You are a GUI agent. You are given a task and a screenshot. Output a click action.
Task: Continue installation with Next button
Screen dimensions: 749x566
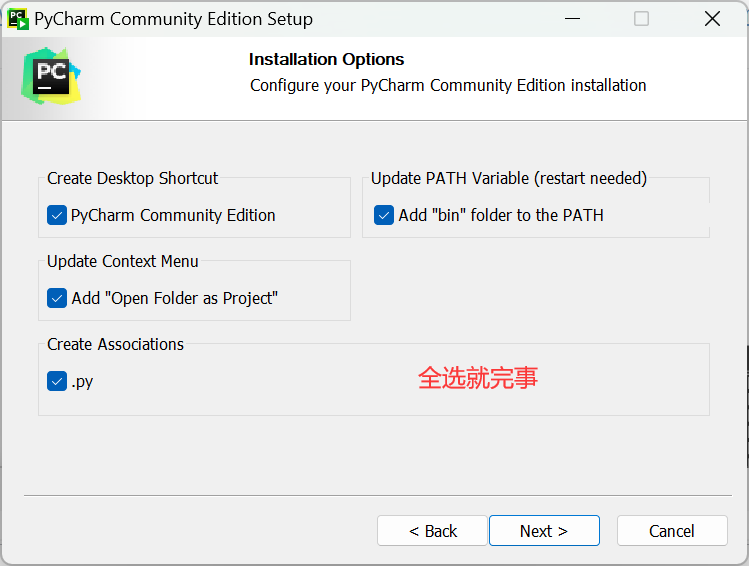pyautogui.click(x=544, y=531)
